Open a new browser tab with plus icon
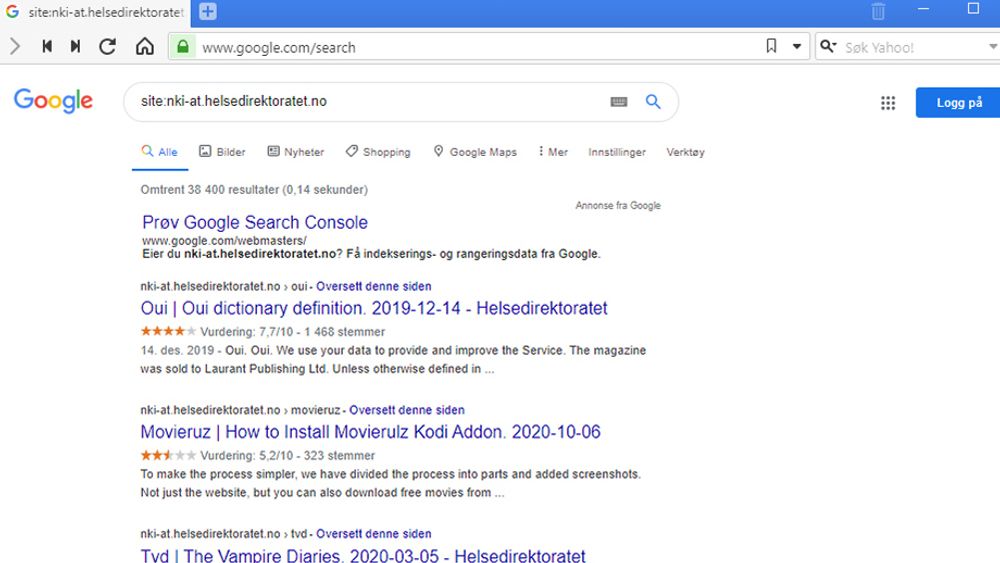Viewport: 1000px width, 563px height. [x=207, y=11]
